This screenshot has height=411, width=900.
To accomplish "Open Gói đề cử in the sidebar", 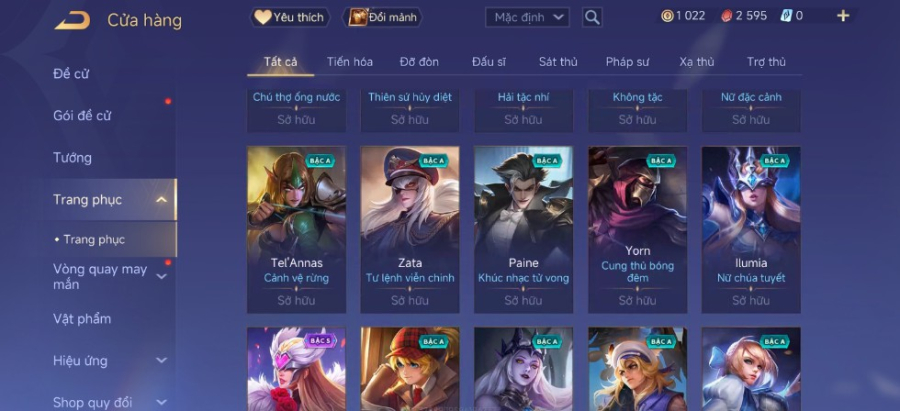I will click(82, 115).
